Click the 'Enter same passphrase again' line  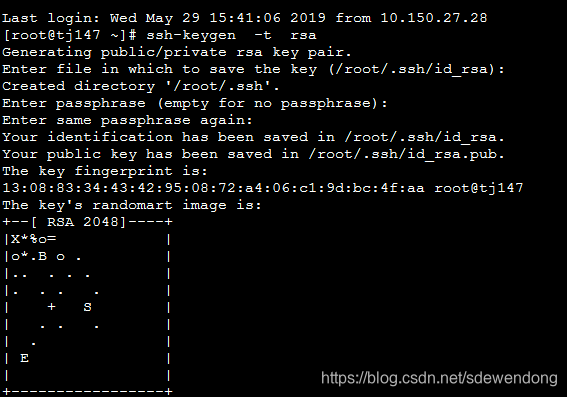click(127, 120)
